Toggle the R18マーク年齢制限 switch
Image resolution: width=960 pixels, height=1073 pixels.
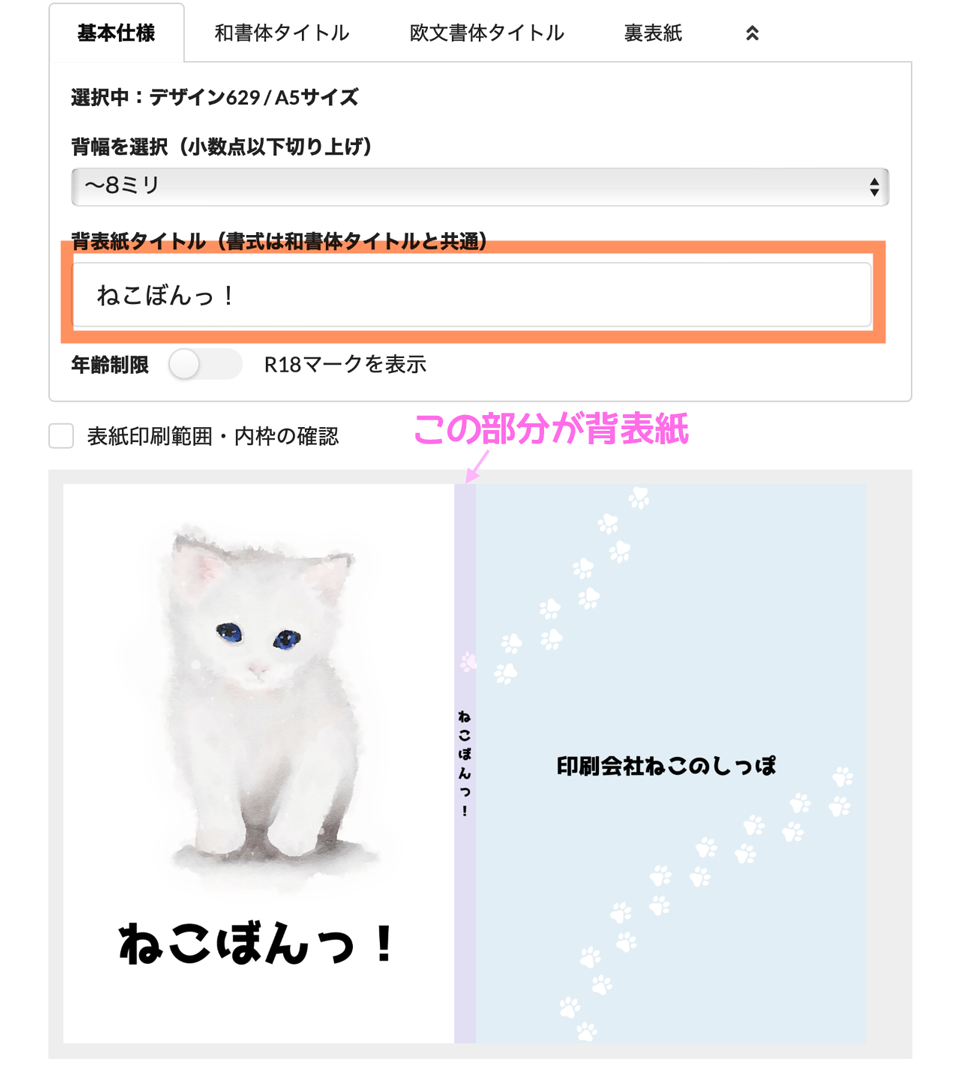coord(205,364)
